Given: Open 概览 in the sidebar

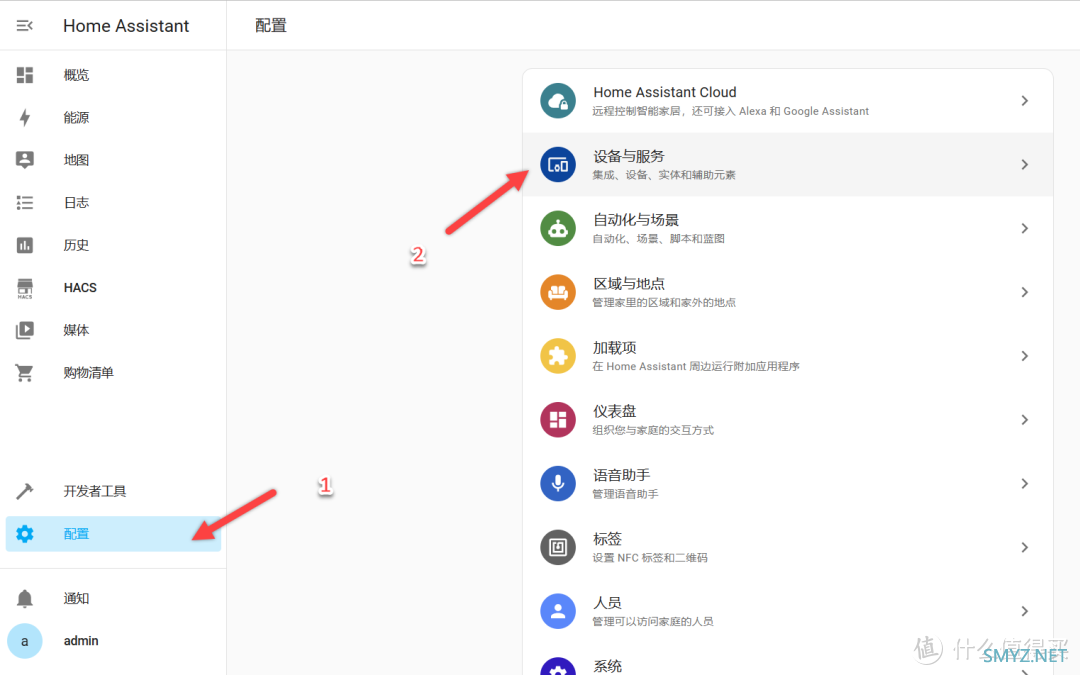Looking at the screenshot, I should [x=76, y=75].
